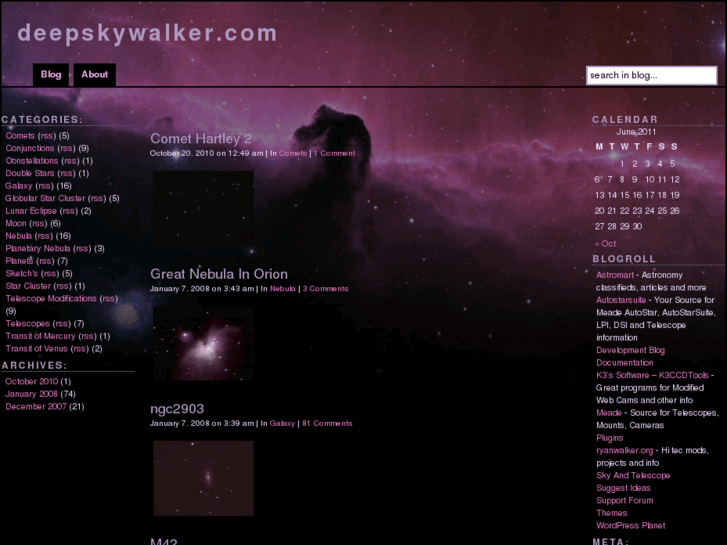
Task: Open the January 2008 archive
Action: (31, 394)
